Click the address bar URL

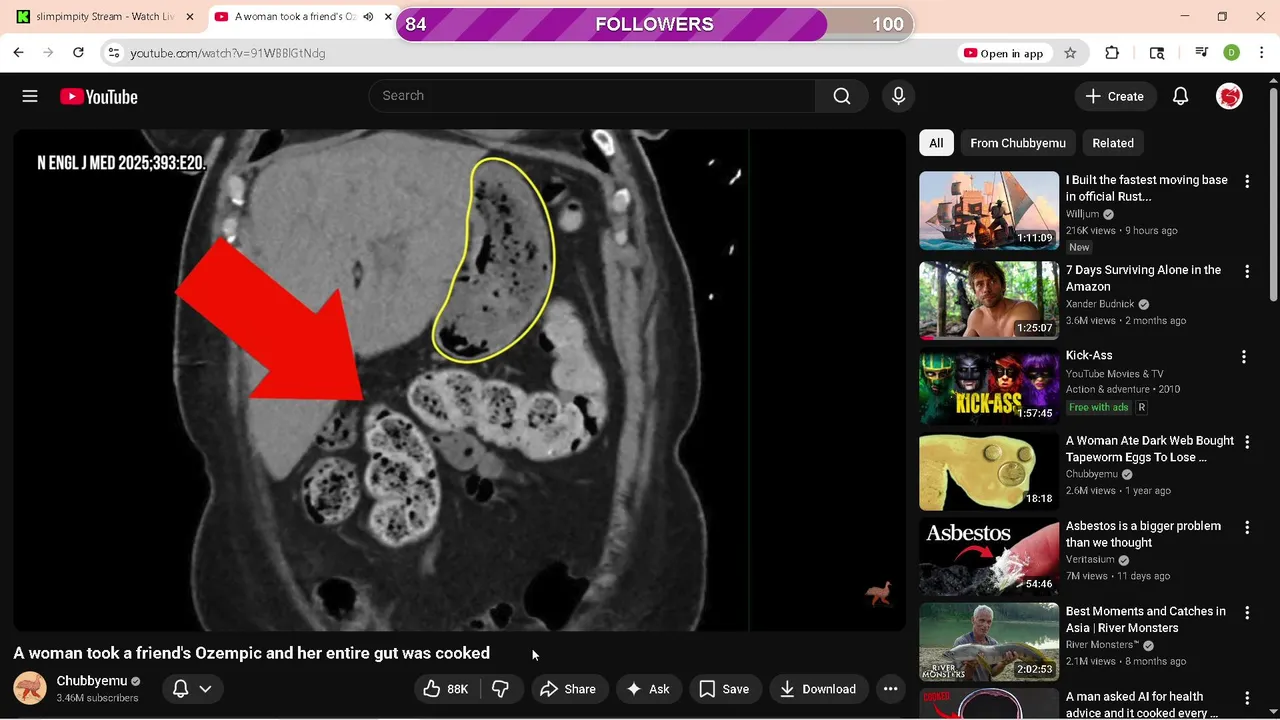click(x=228, y=53)
